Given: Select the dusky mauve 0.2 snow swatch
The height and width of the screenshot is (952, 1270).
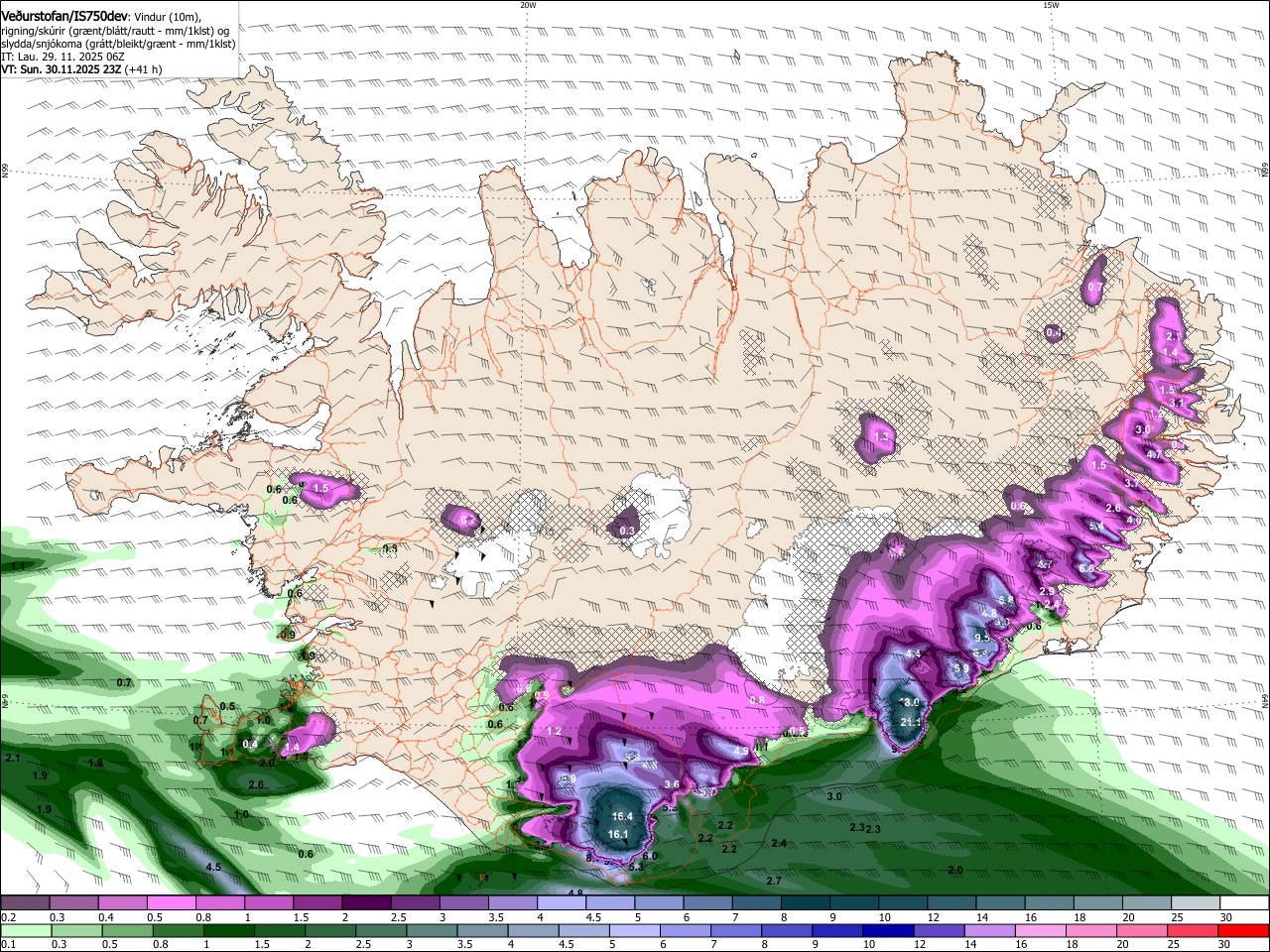Looking at the screenshot, I should tap(25, 902).
